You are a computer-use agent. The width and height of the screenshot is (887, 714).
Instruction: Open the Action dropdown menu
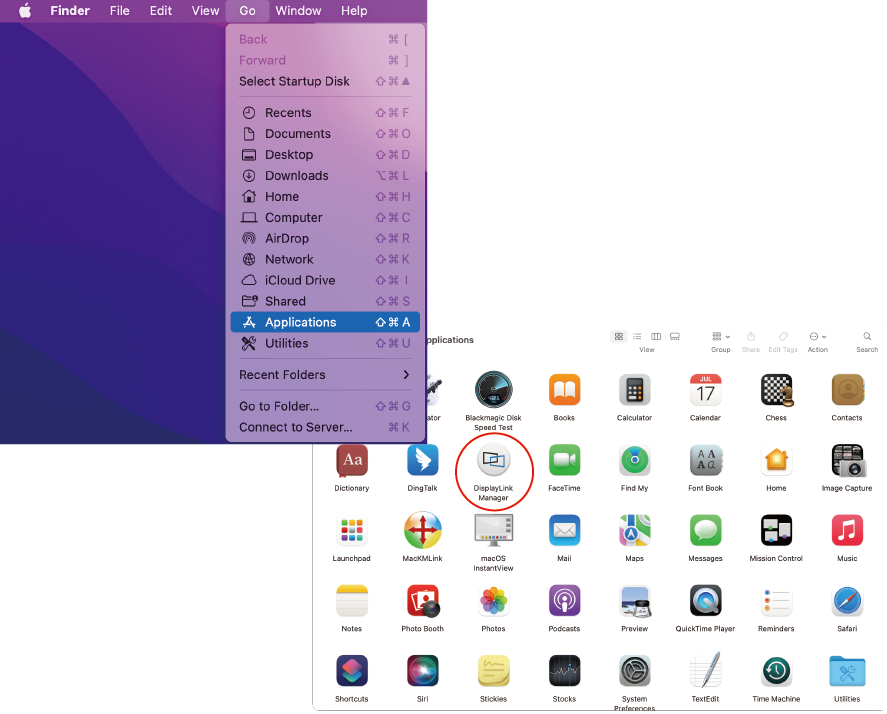coord(817,337)
